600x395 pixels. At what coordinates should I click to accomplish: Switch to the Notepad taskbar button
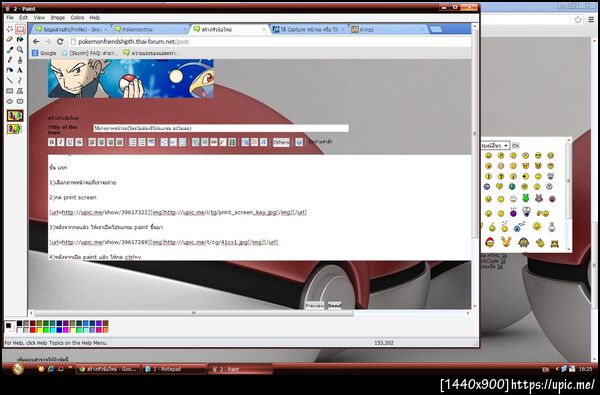pos(174,369)
